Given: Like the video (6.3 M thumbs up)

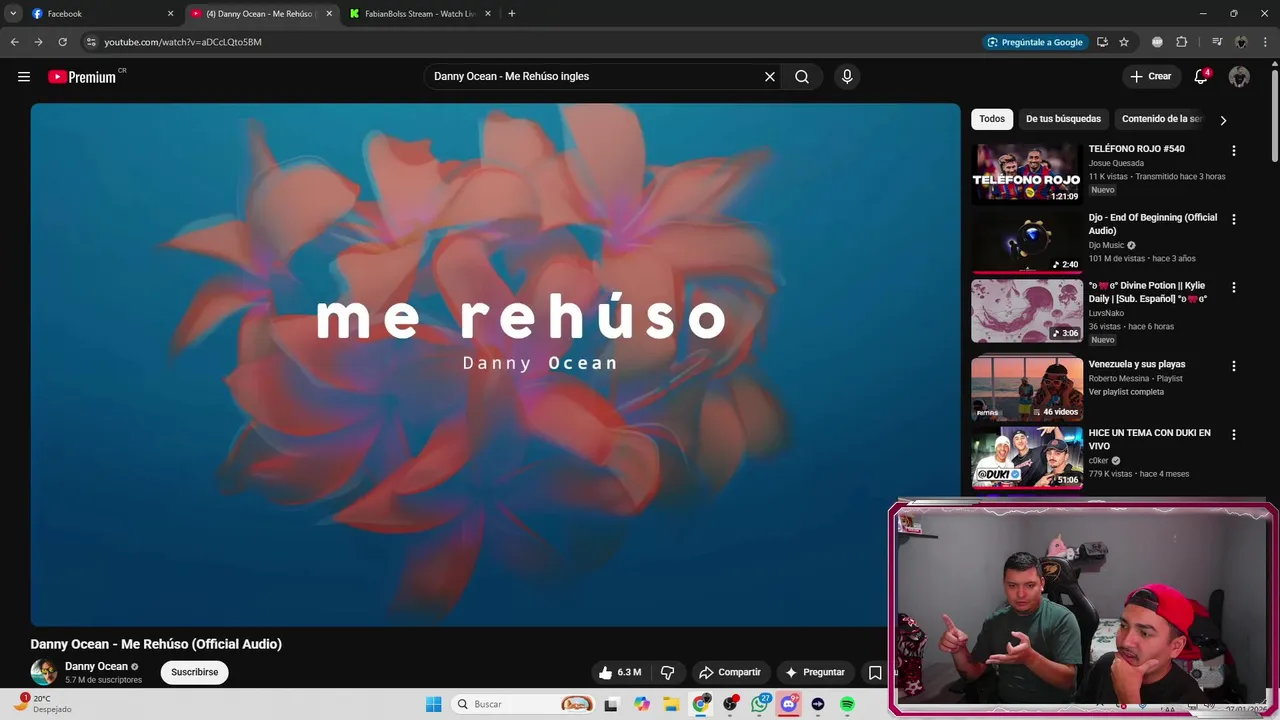Looking at the screenshot, I should (619, 672).
